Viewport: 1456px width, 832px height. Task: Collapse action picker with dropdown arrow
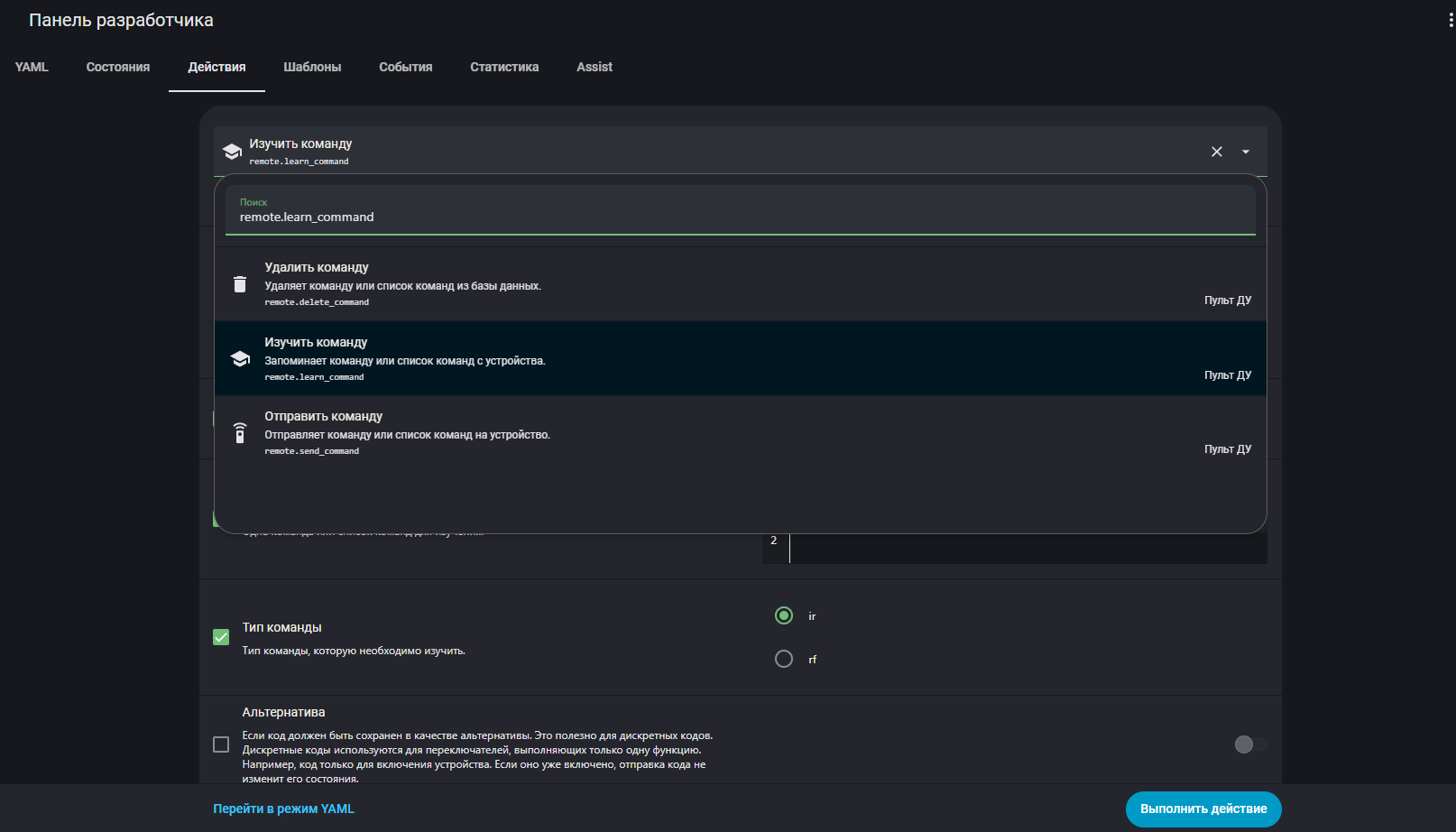point(1246,152)
